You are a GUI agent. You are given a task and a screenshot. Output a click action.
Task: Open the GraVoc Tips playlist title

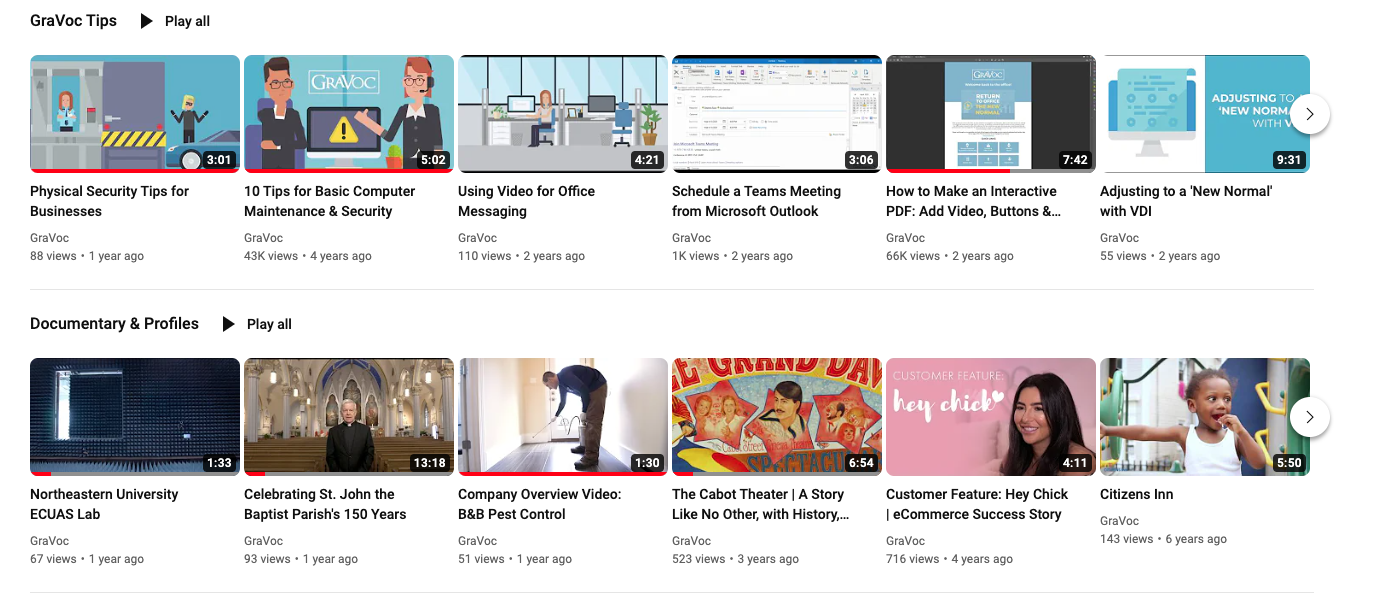coord(73,20)
